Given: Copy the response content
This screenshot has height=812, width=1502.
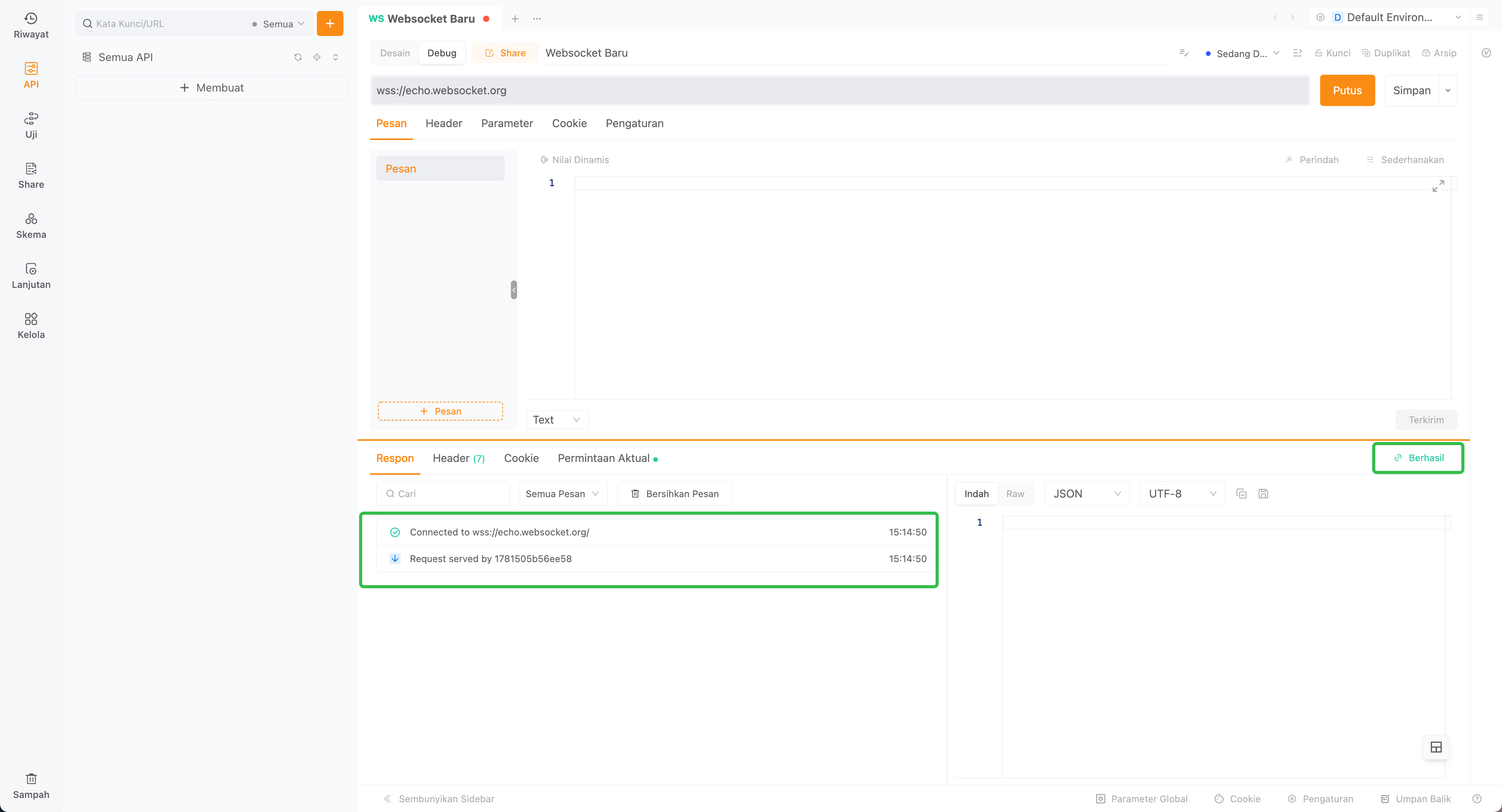Looking at the screenshot, I should point(1241,494).
